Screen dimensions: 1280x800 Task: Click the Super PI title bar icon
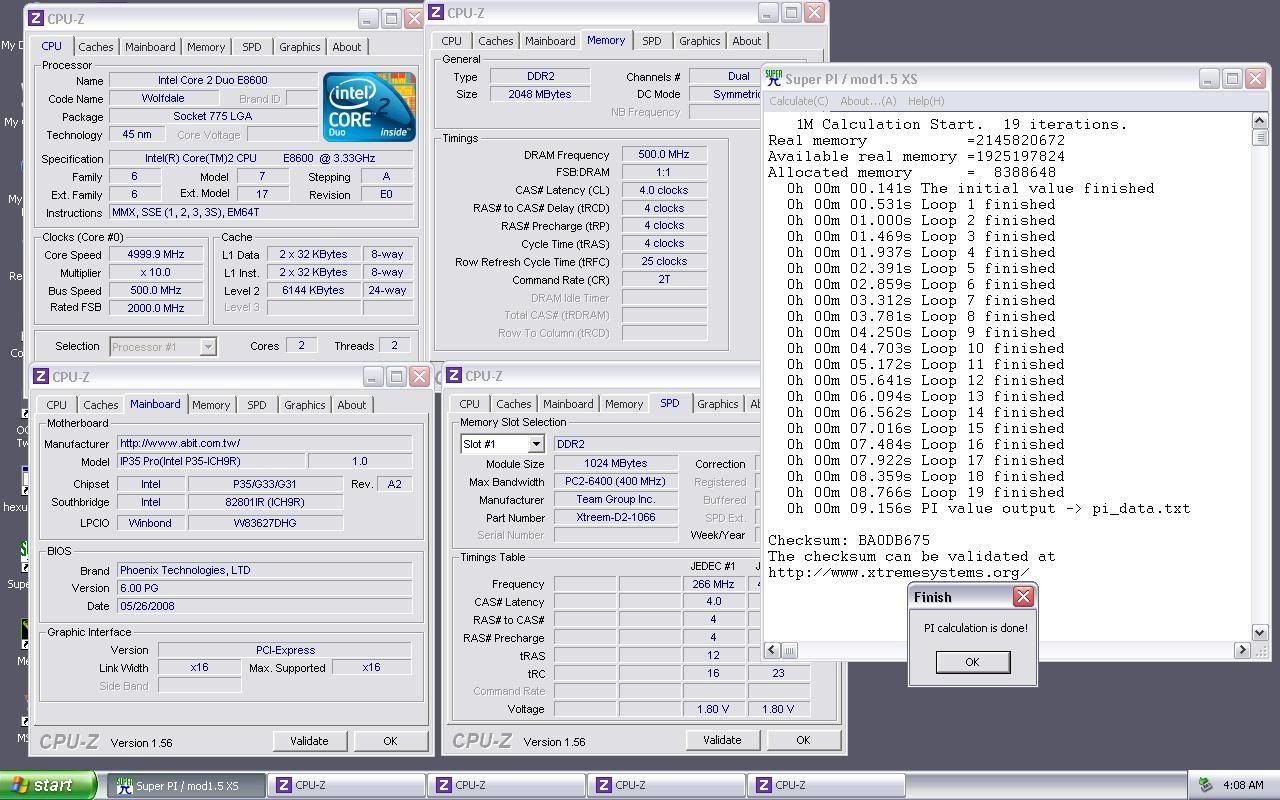tap(773, 79)
